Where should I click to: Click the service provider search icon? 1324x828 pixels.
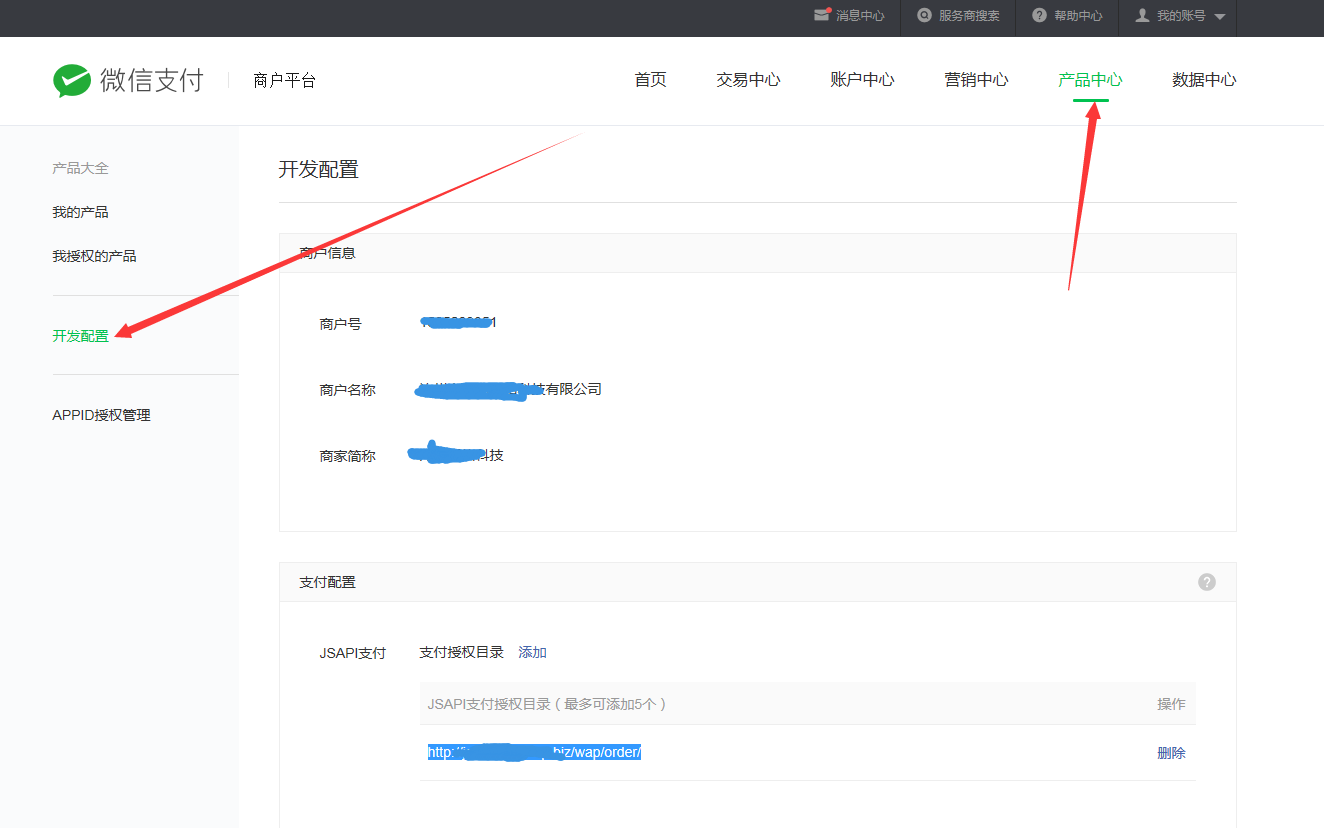(x=925, y=16)
